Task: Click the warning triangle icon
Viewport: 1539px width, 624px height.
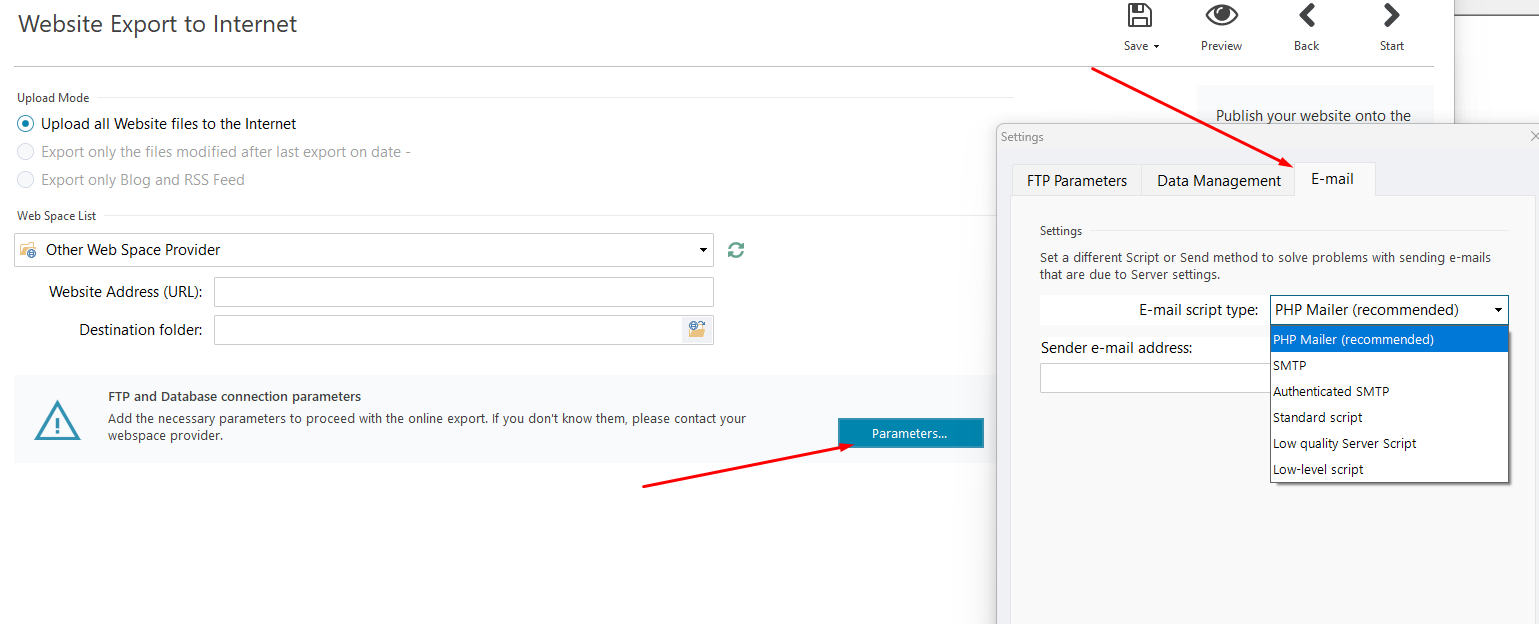Action: 57,420
